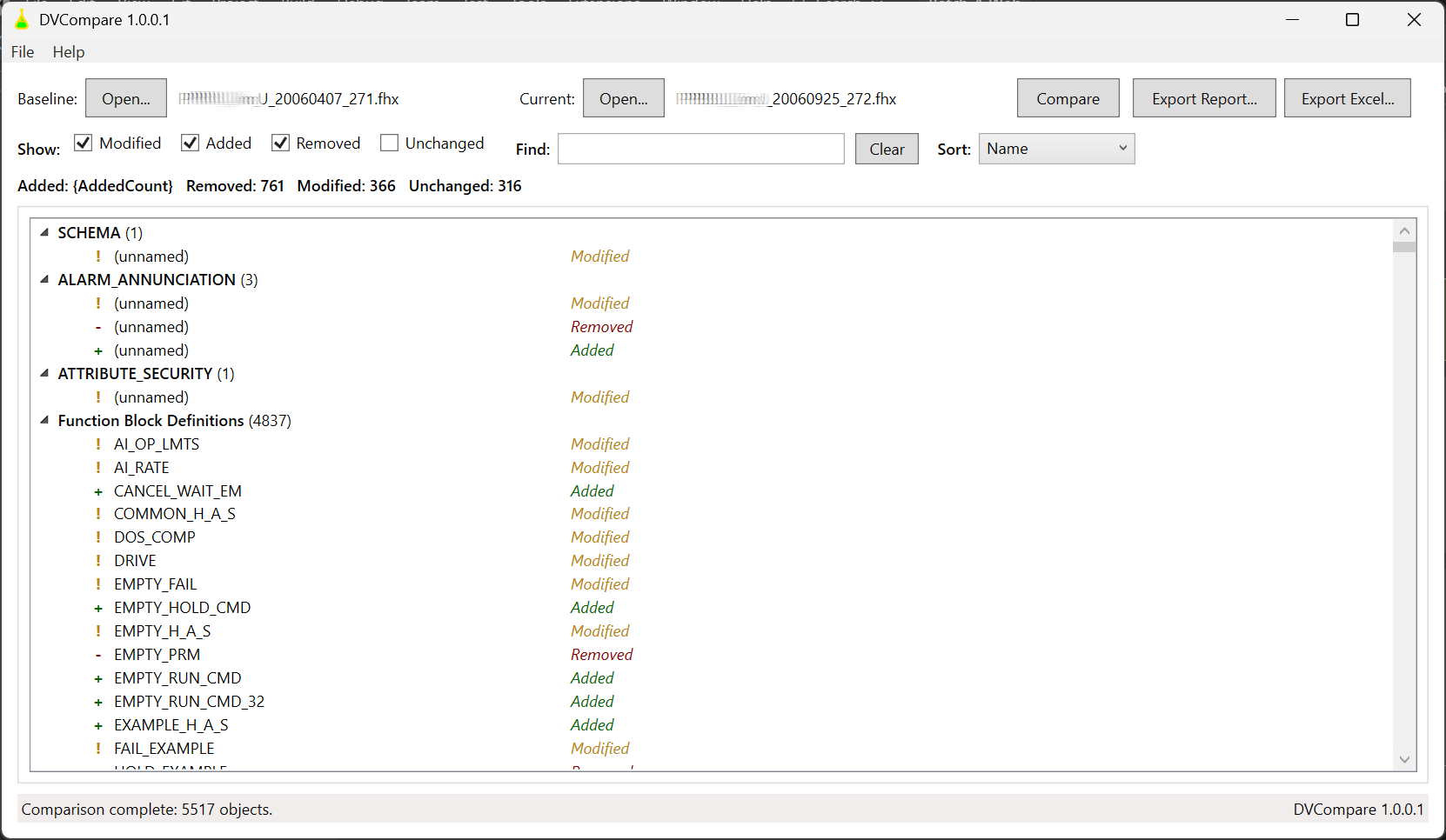
Task: Click the added plus icon beside CANCEL_WAIT_EM
Action: (98, 492)
